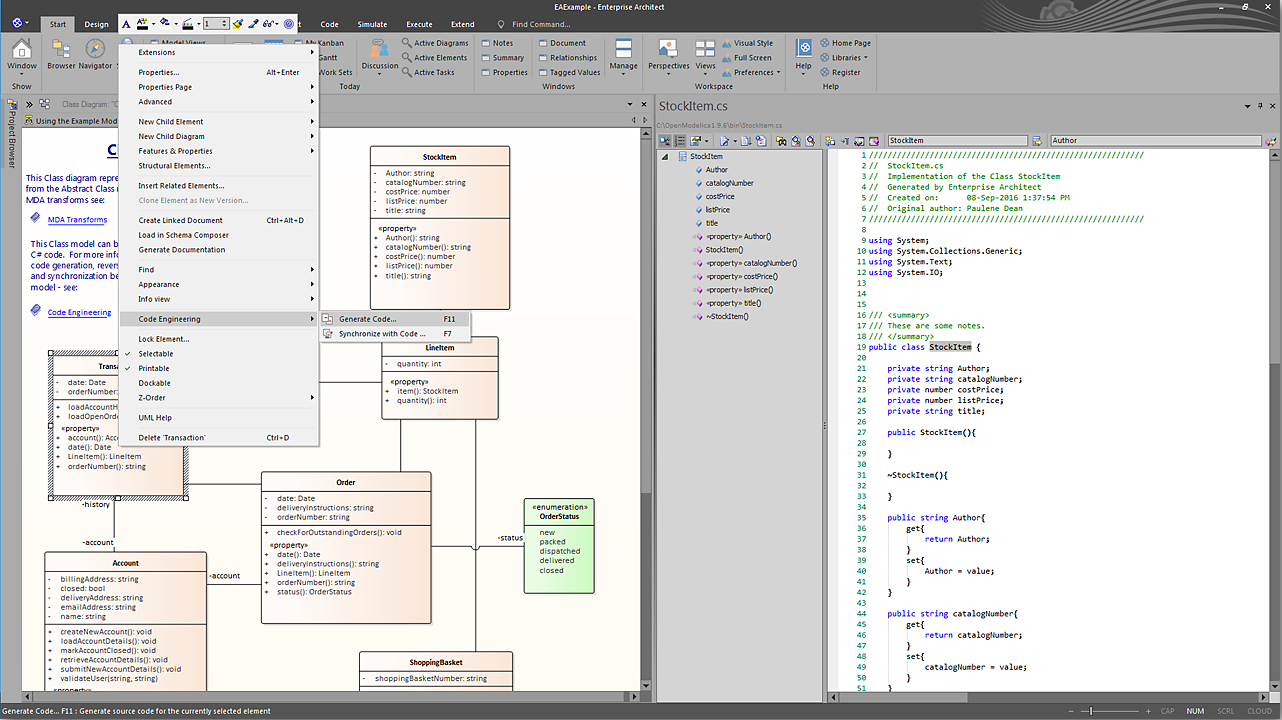The width and height of the screenshot is (1282, 720).
Task: Click the paint brush icon in floating toolbar
Action: (238, 23)
